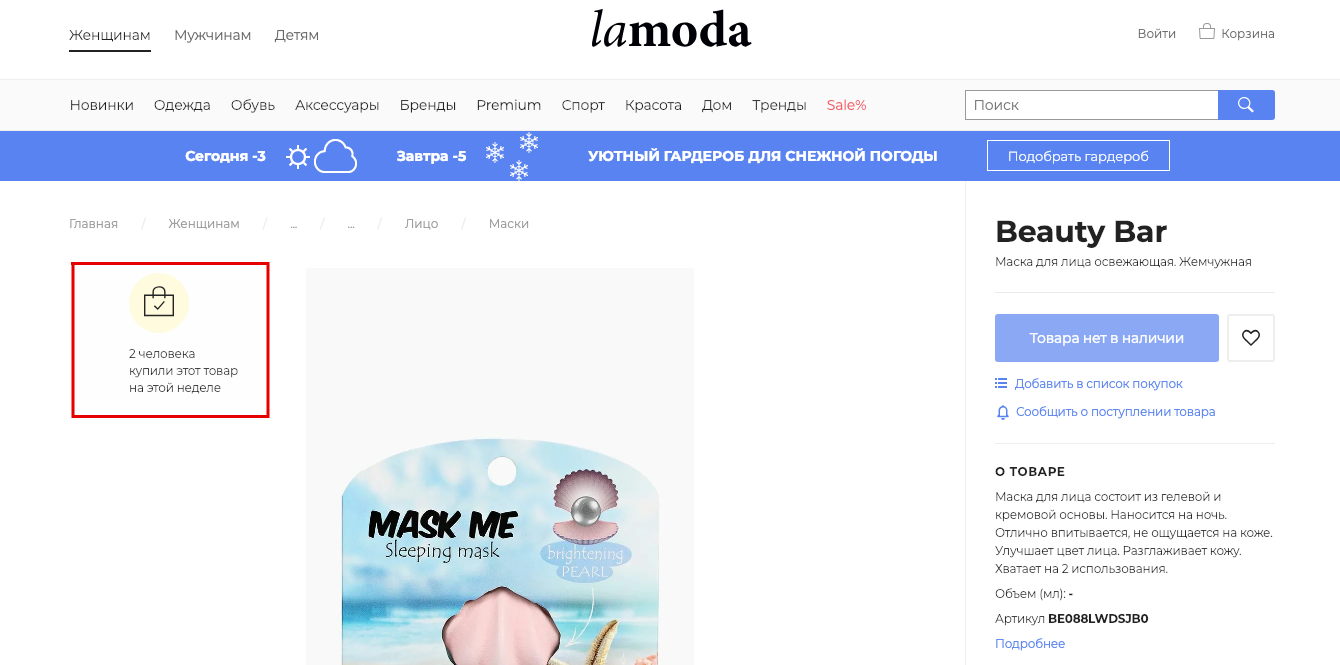The height and width of the screenshot is (665, 1340).
Task: Add product to favorites with heart icon
Action: [1251, 338]
